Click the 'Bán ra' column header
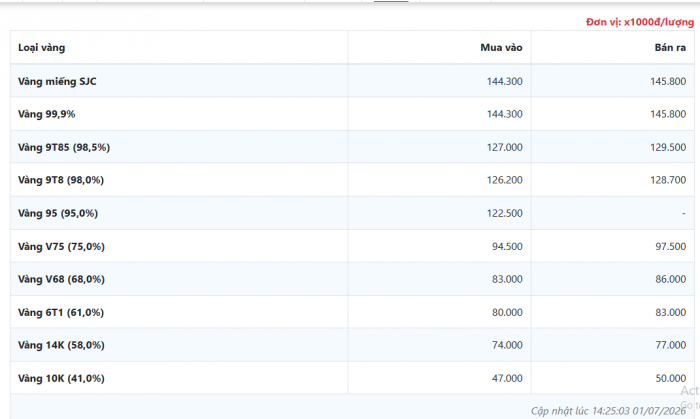The width and height of the screenshot is (700, 419). pyautogui.click(x=670, y=48)
